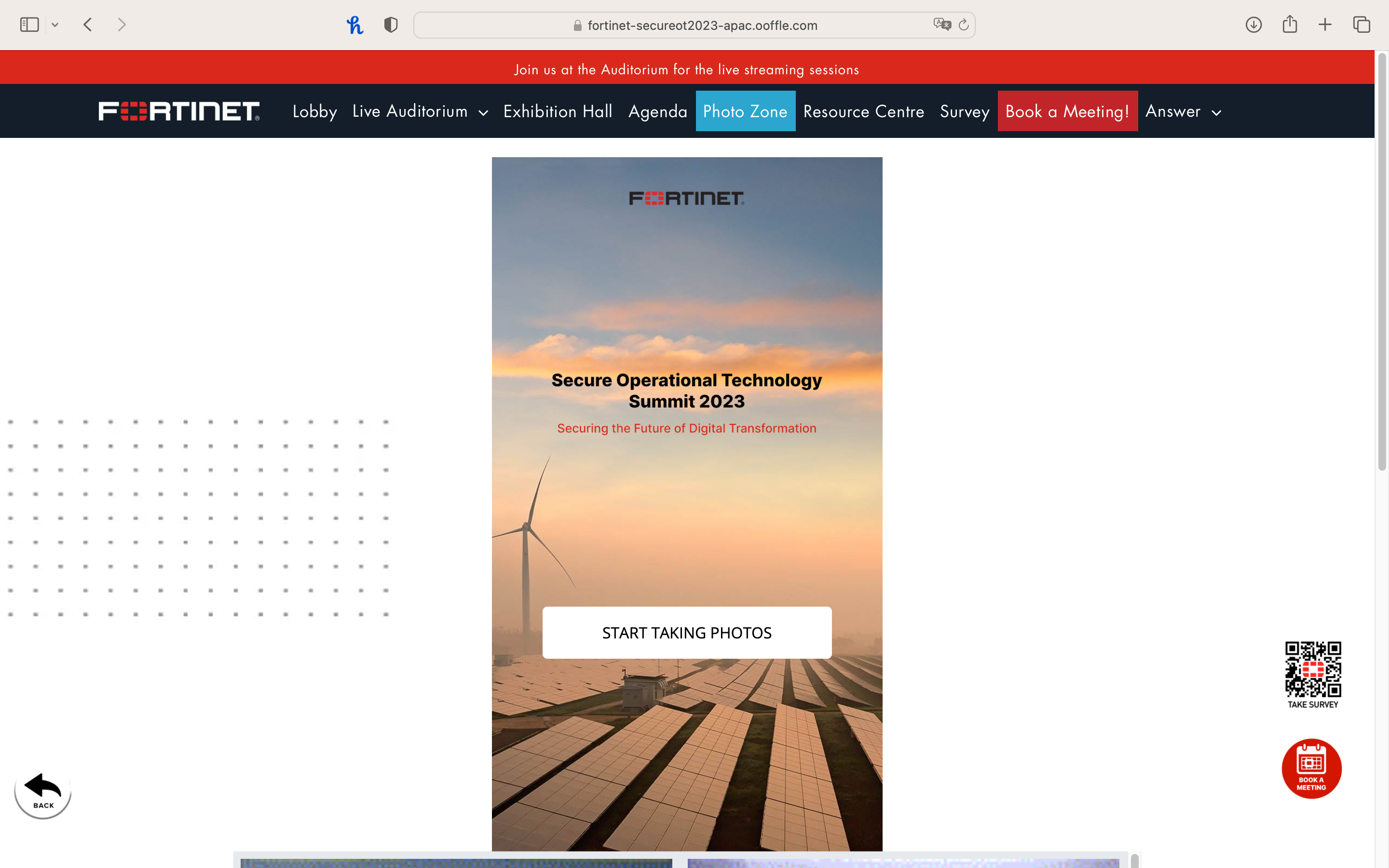Viewport: 1389px width, 868px height.
Task: Click the Fortinet logo on the photo banner
Action: point(686,198)
